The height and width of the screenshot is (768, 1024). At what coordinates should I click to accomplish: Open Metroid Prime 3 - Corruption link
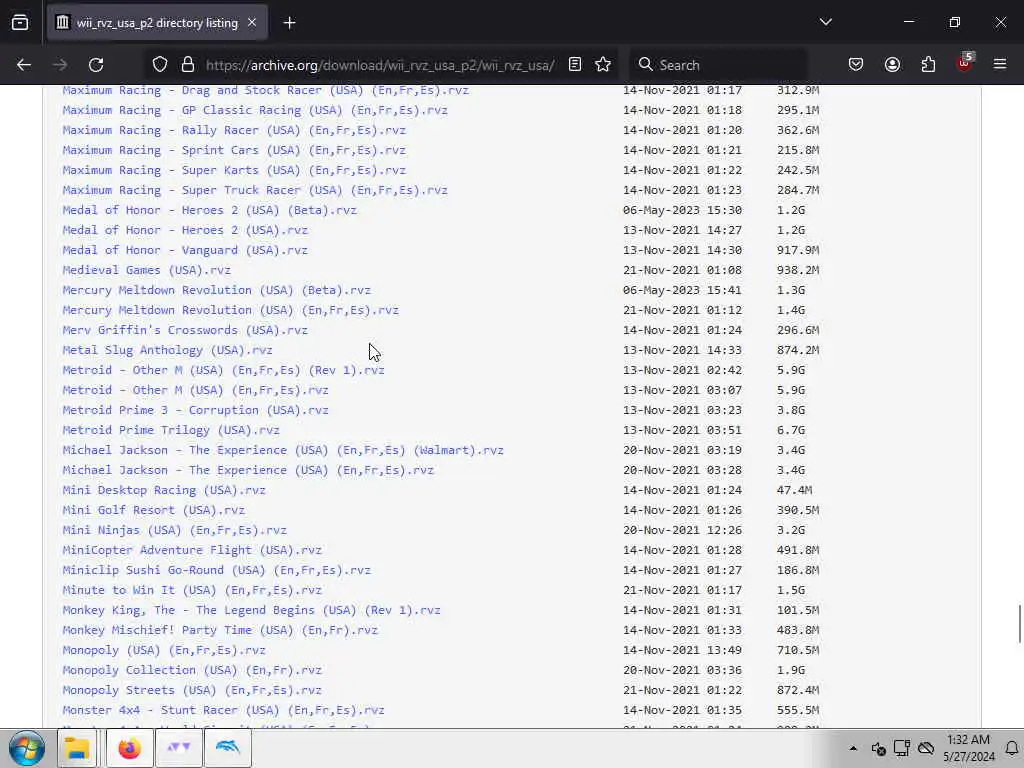coord(195,410)
